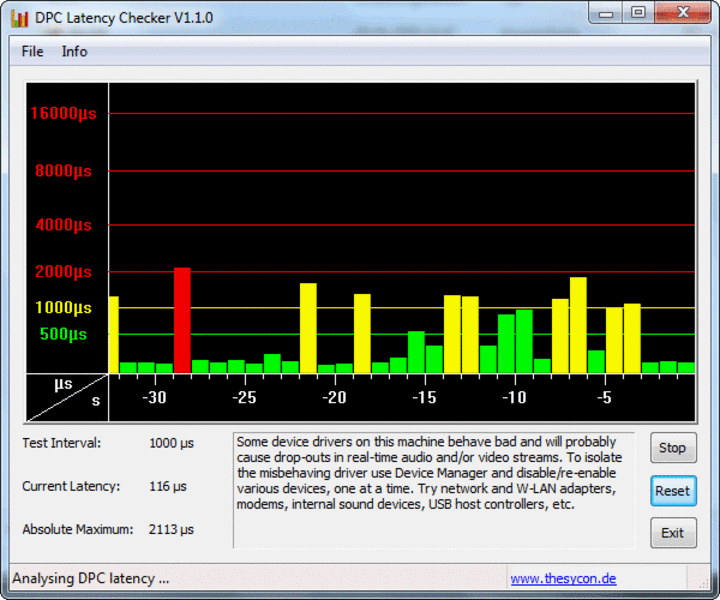Click the Current Latency value 116 µs

[168, 487]
